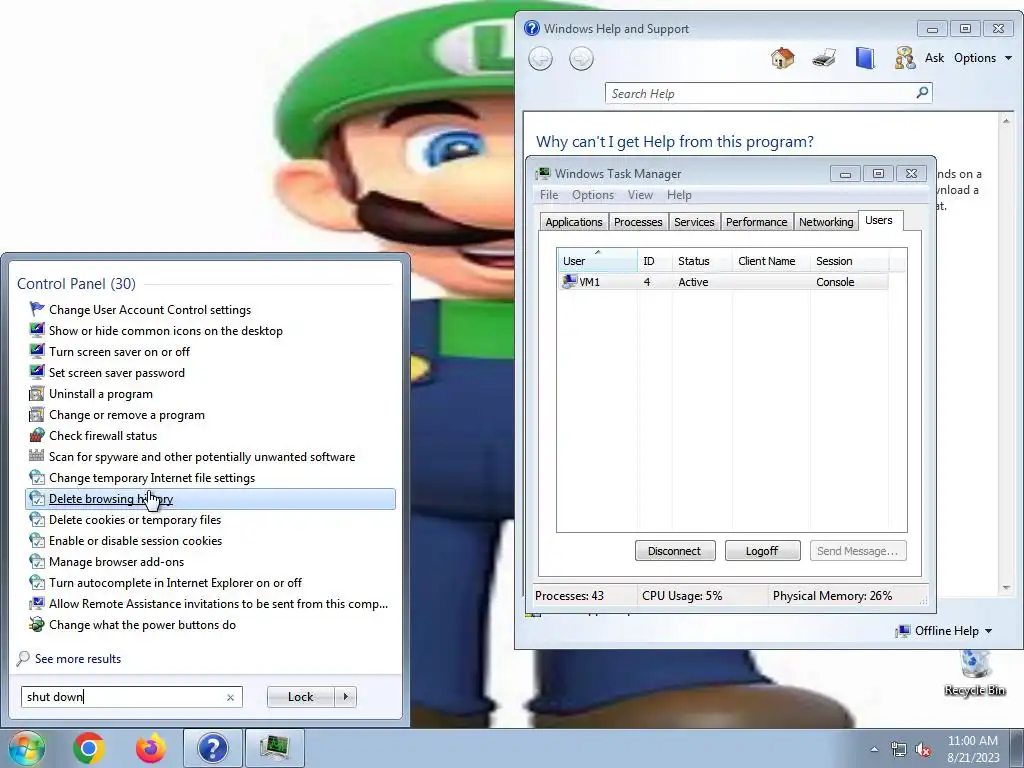Open Recycle Bin on the desktop
Viewport: 1024px width, 768px height.
click(975, 673)
